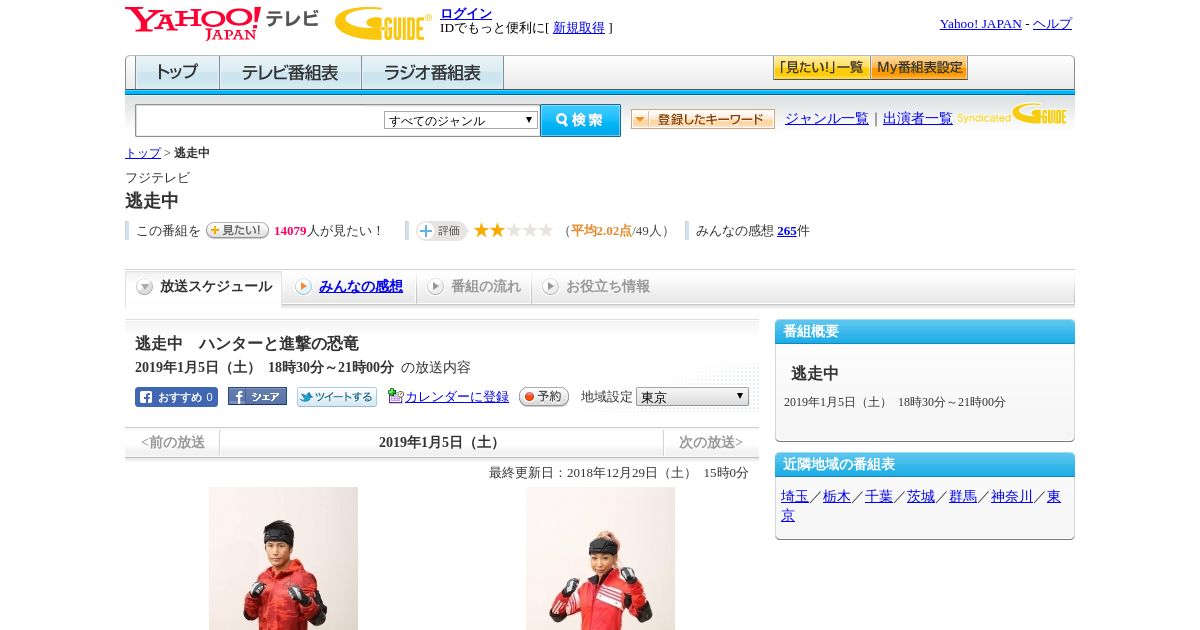
Task: Click the 見たい! plus button
Action: tap(237, 230)
